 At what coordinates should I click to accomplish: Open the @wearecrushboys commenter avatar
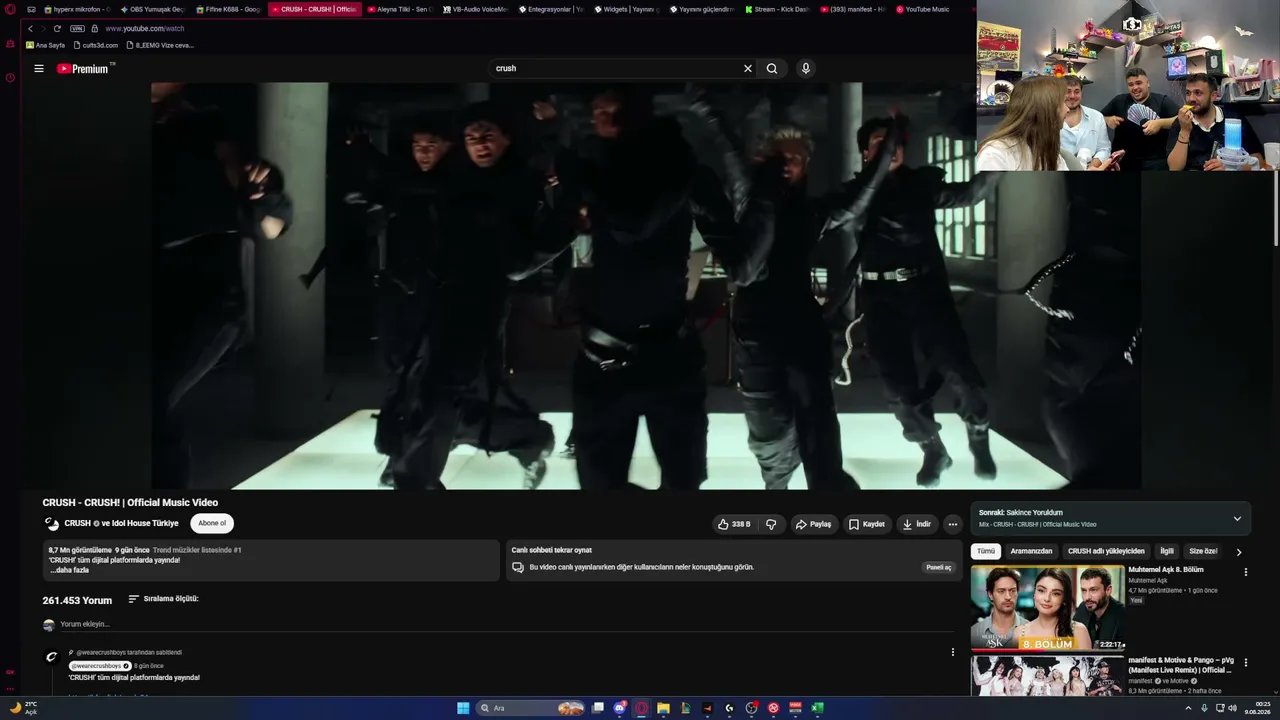(x=52, y=657)
